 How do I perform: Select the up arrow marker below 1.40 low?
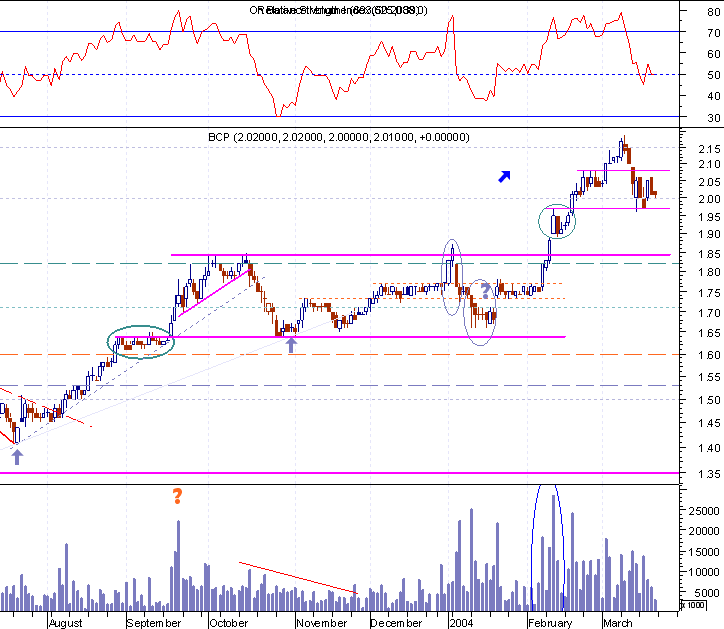pos(17,457)
